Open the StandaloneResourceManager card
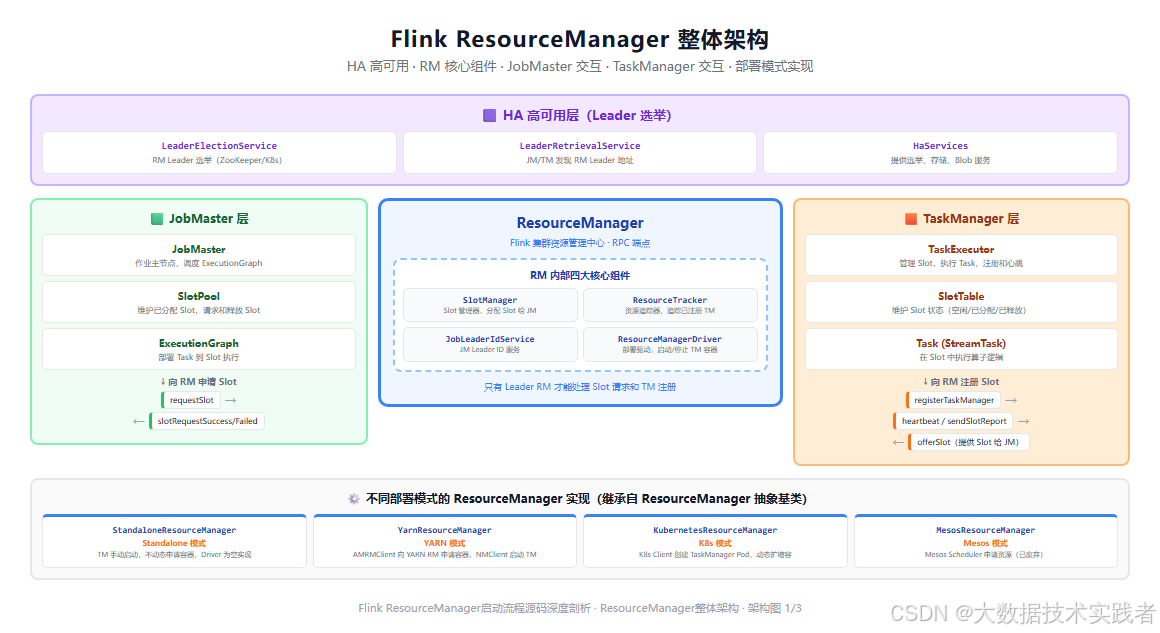Screen dimensions: 1160x633 coord(175,541)
